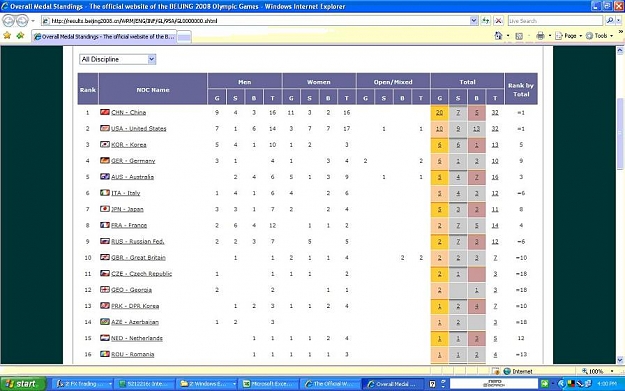Click the Great Britain flag icon
This screenshot has height=391, width=625.
point(105,257)
